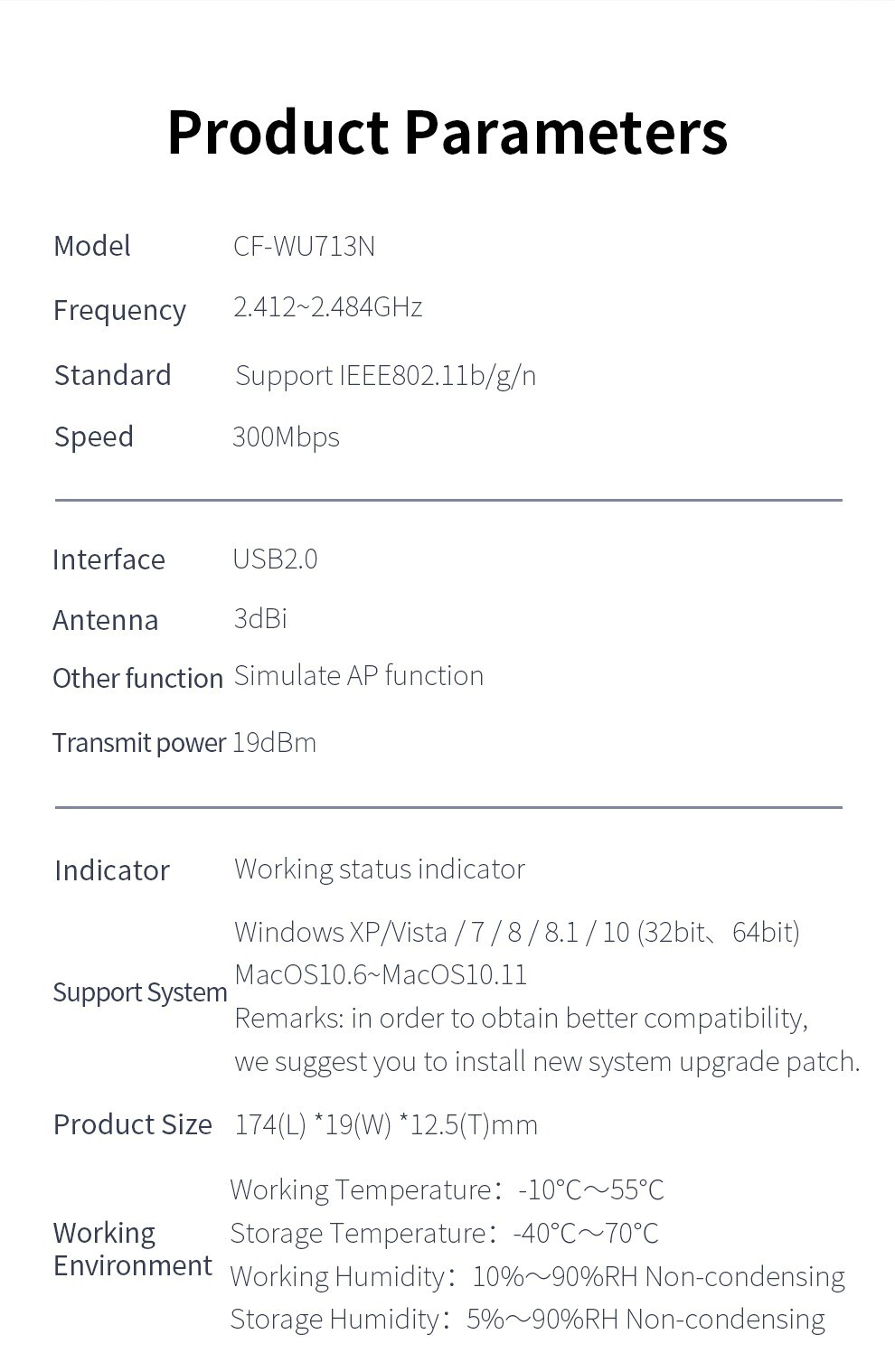Click the 3dBi antenna value
The width and height of the screenshot is (895, 1372).
(x=260, y=618)
